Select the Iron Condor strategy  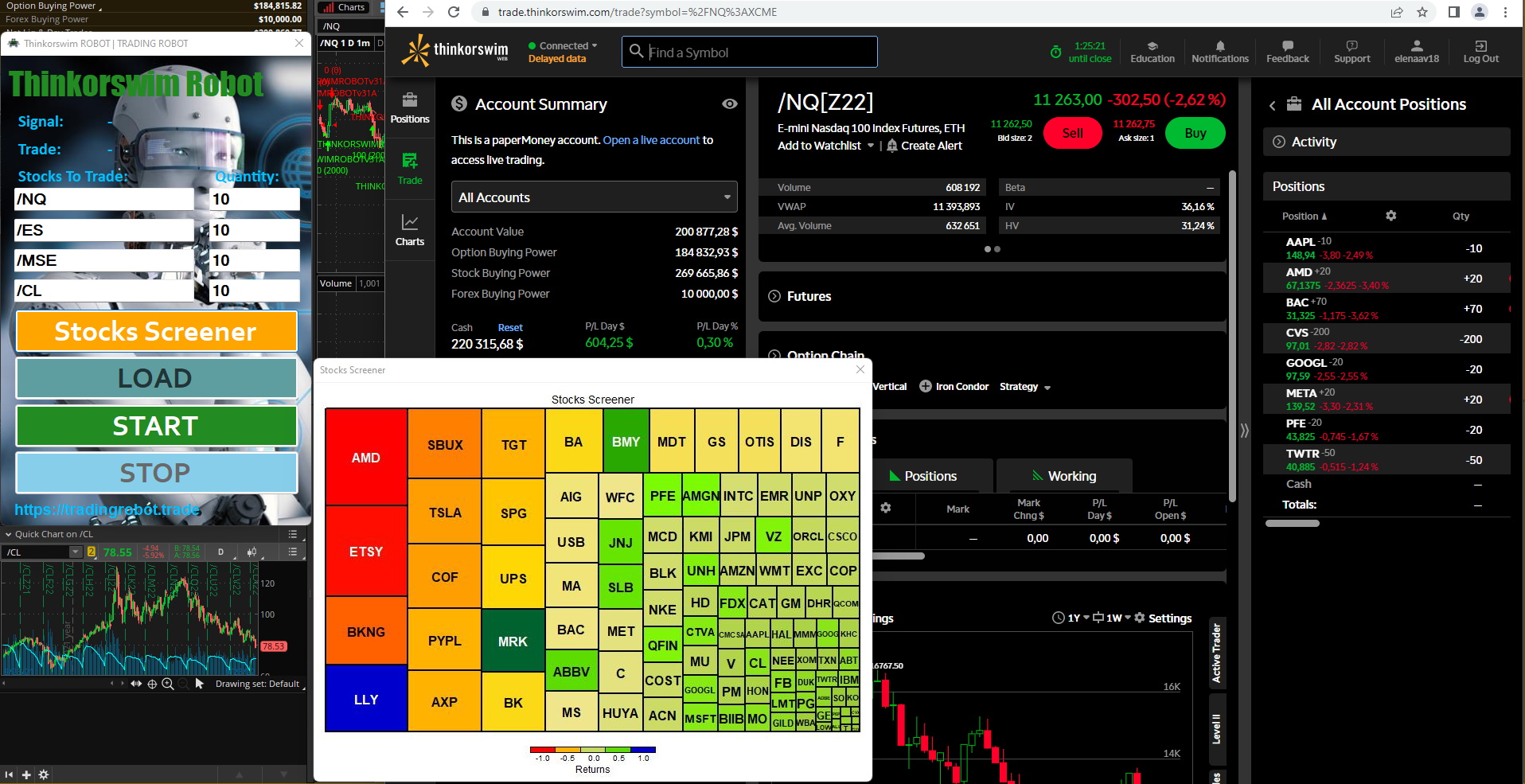point(954,387)
